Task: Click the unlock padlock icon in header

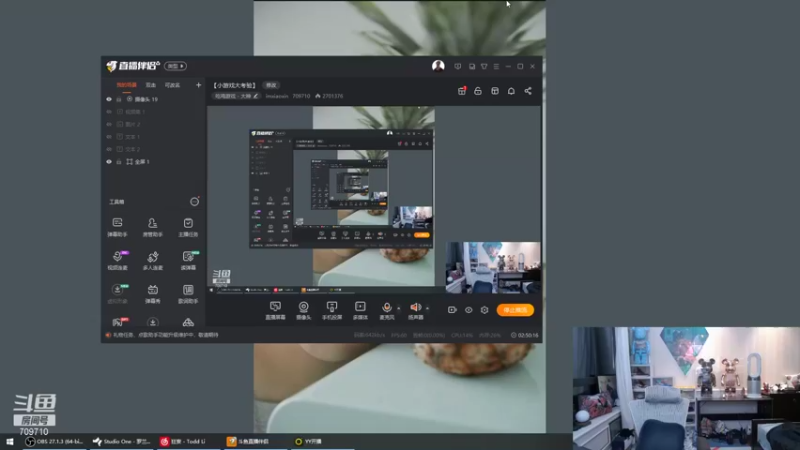Action: point(478,91)
